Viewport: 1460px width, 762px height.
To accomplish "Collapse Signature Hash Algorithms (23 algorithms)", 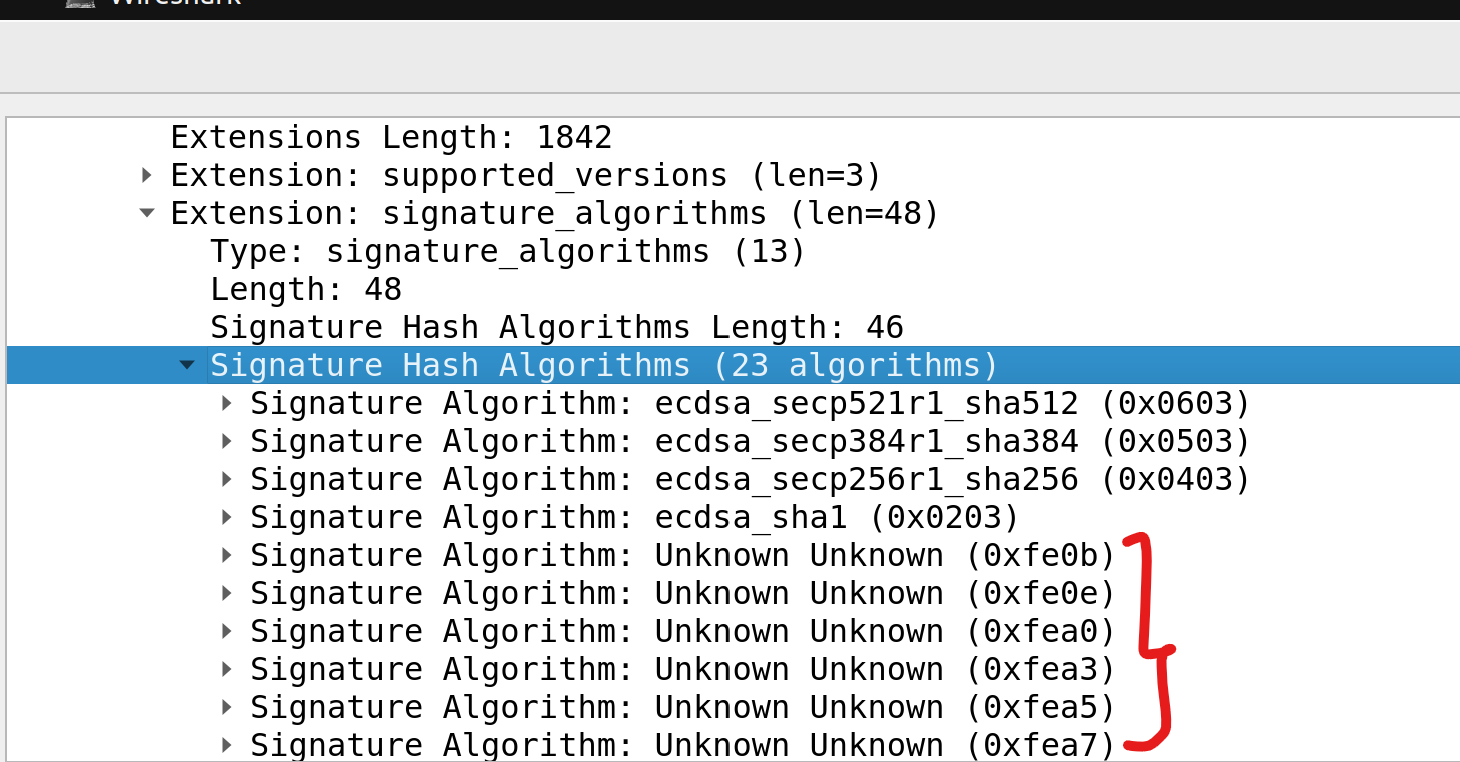I will (x=187, y=365).
